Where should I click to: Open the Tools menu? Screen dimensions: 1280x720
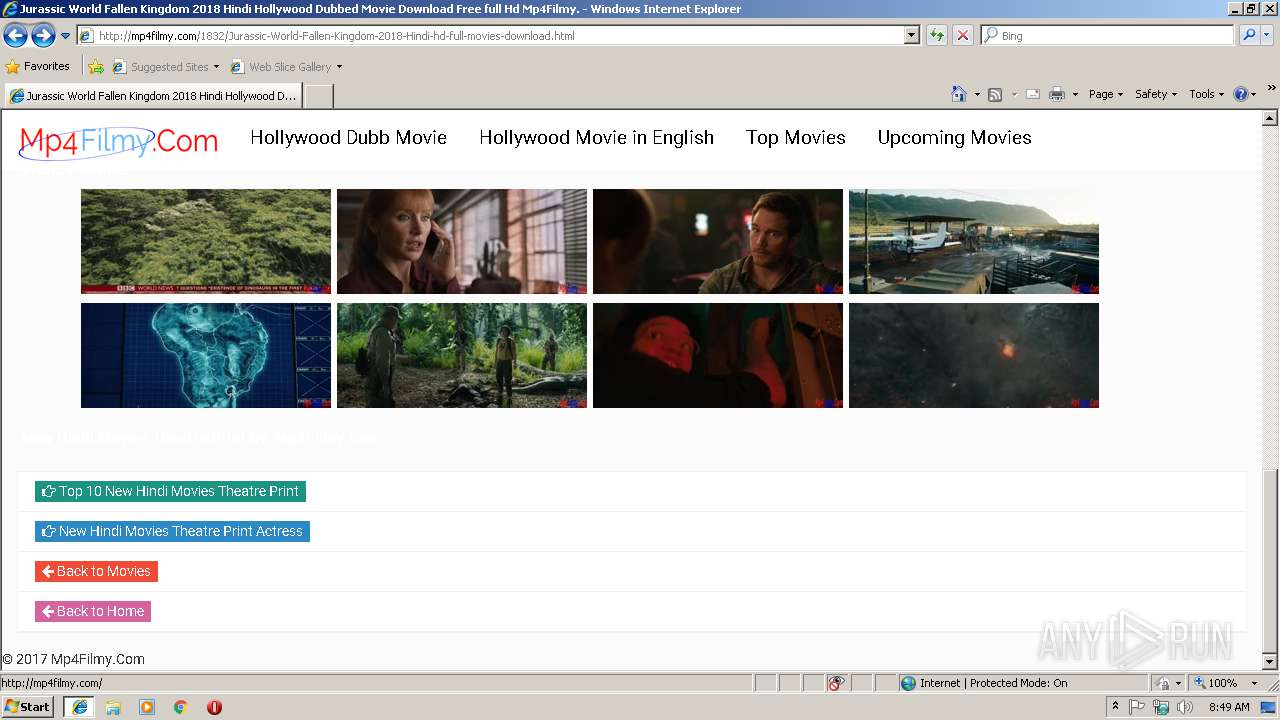[x=1207, y=94]
